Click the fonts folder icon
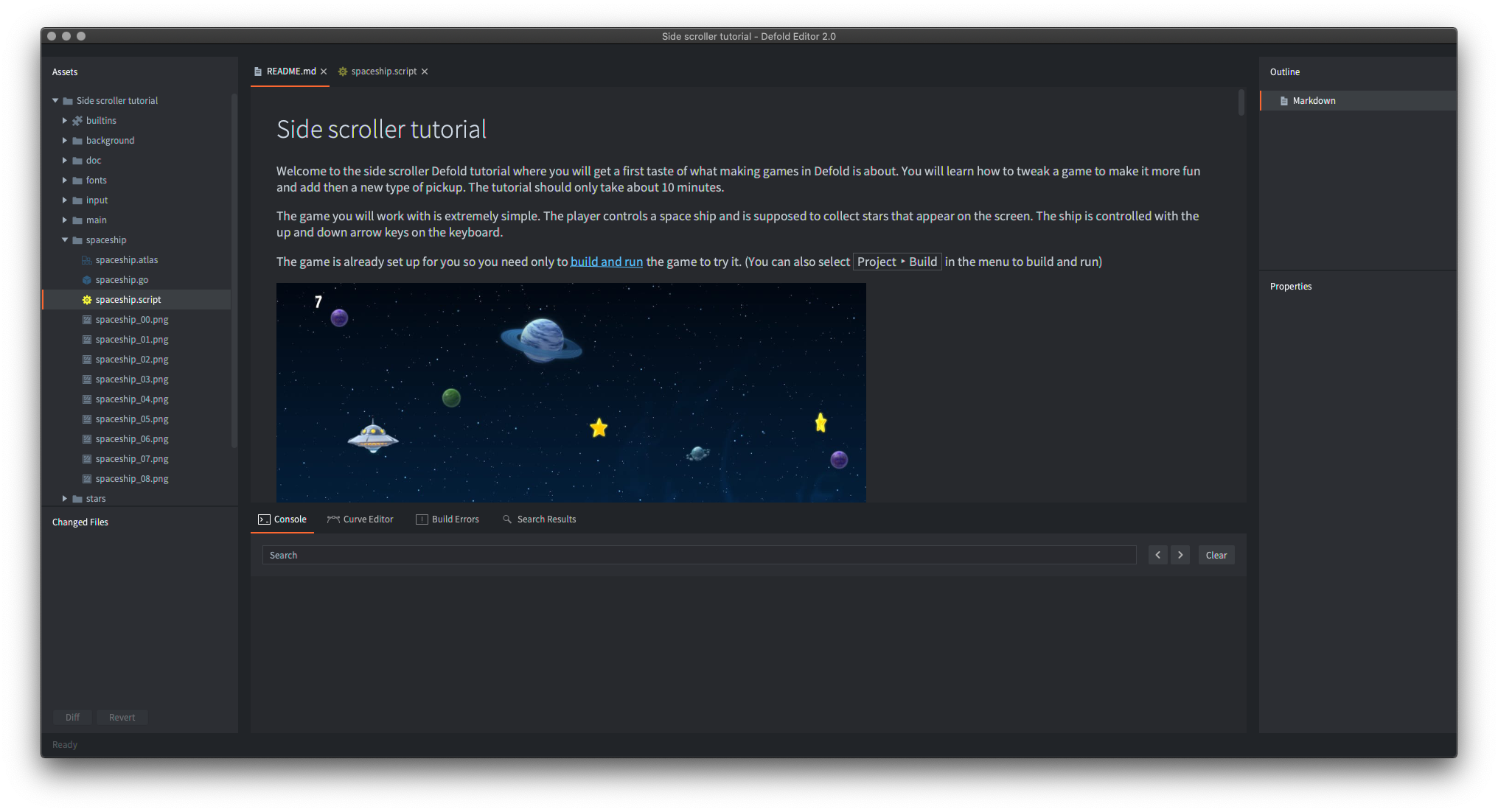The width and height of the screenshot is (1498, 812). point(77,181)
